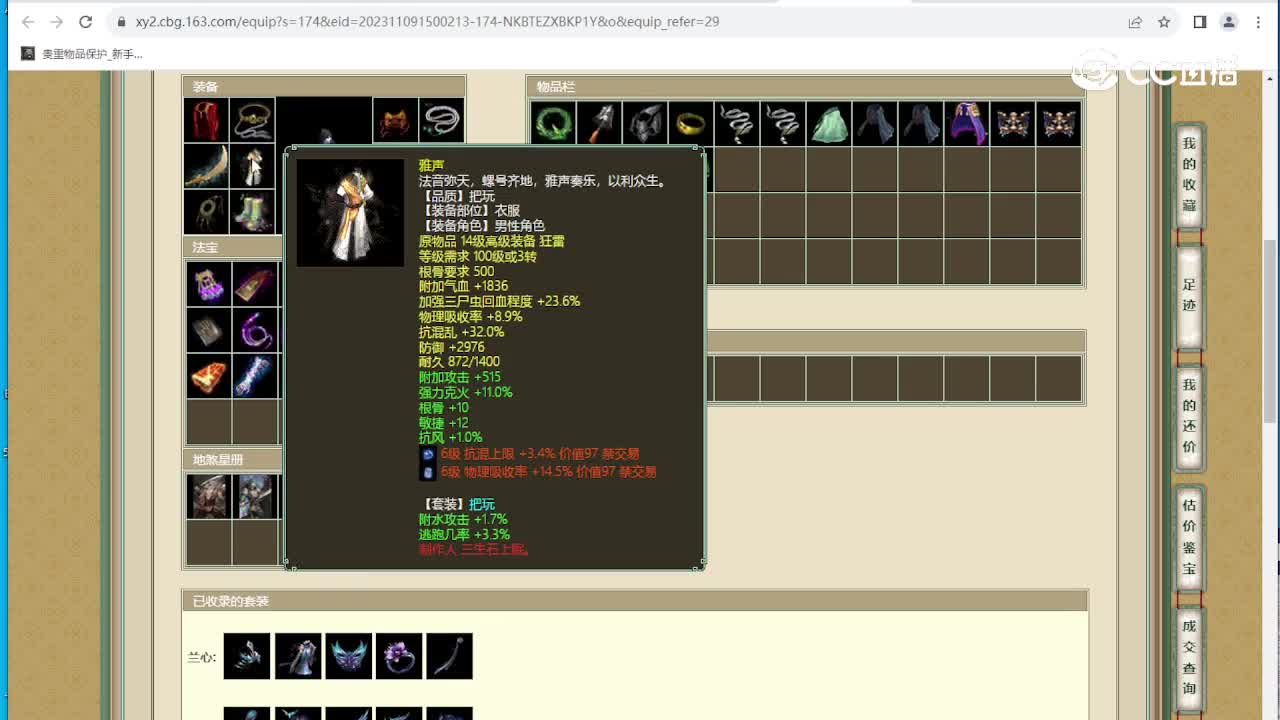Click the purple ring 兰心 set item
This screenshot has width=1280, height=720.
click(x=399, y=656)
